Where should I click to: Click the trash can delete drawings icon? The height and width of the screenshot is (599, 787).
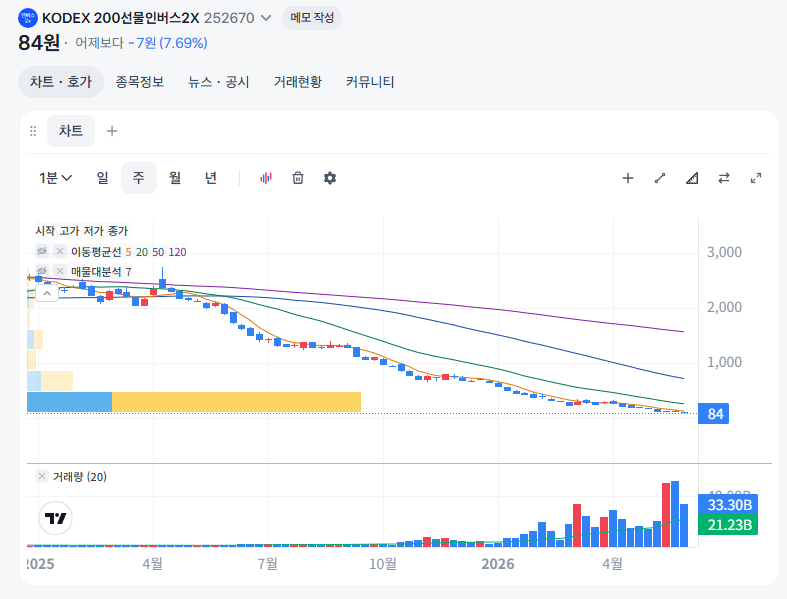point(298,178)
